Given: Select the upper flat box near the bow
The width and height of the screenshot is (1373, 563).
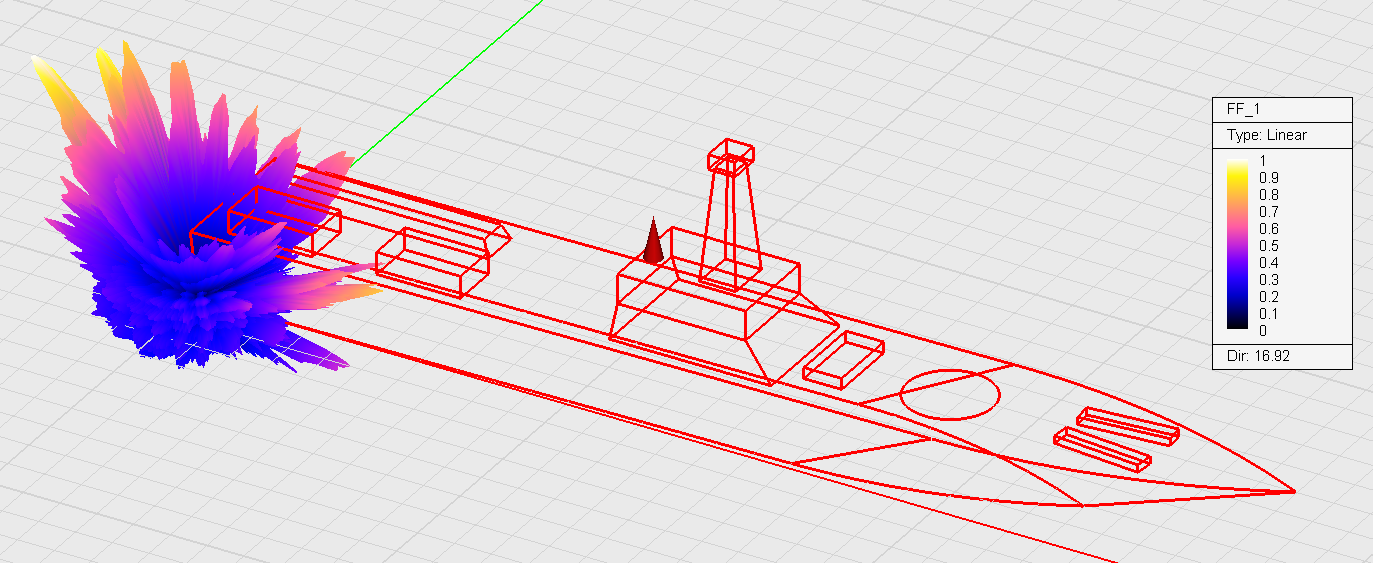Looking at the screenshot, I should [x=1127, y=425].
